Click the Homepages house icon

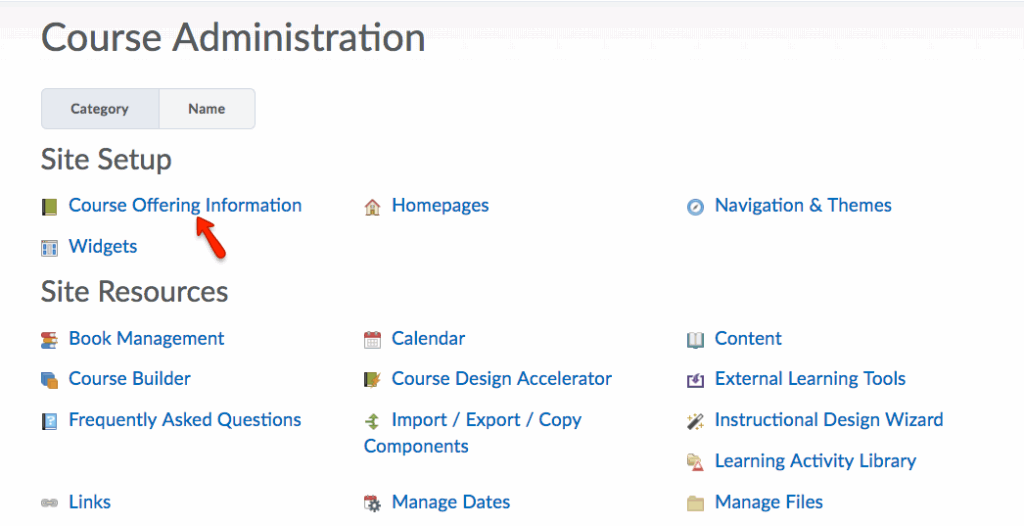click(372, 207)
